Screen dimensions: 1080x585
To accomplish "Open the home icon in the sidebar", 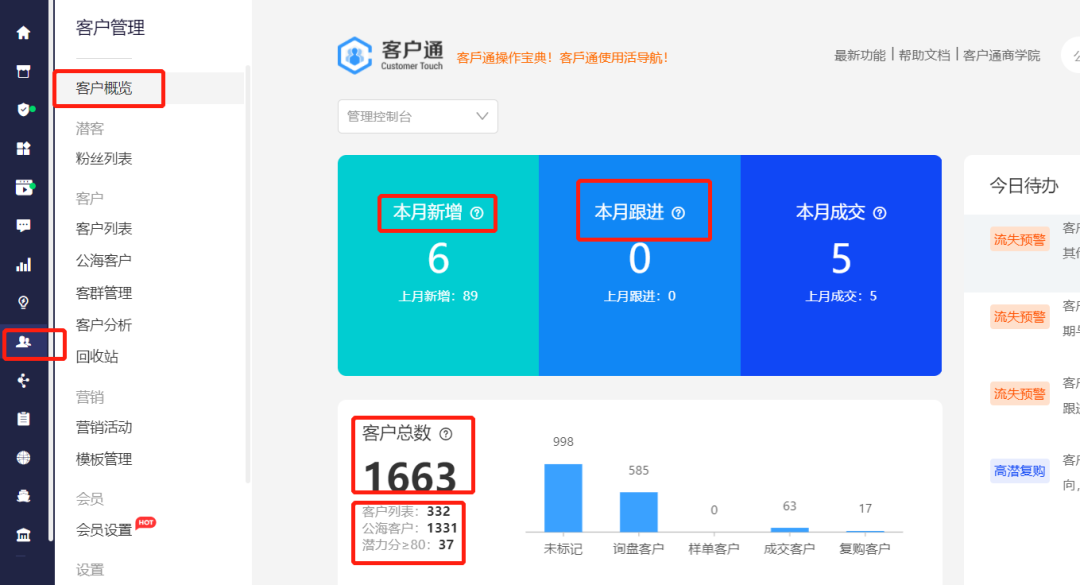I will 22,32.
